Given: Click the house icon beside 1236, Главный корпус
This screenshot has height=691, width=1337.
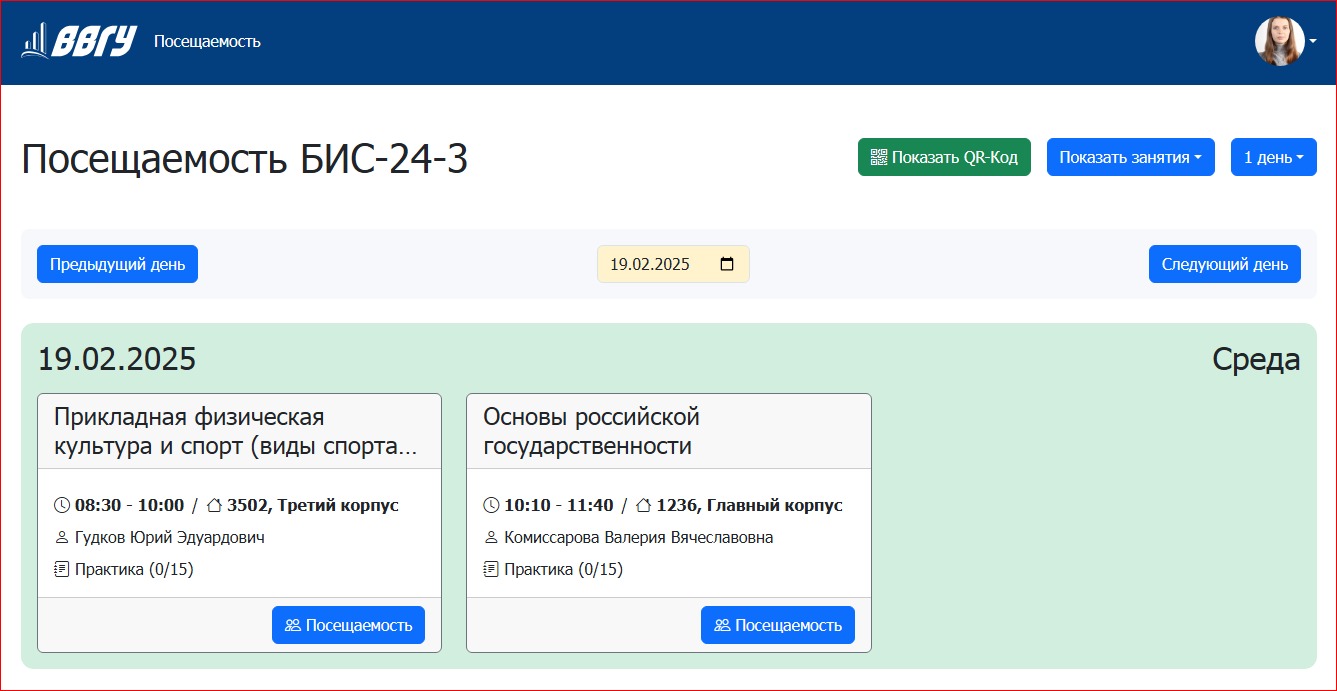Looking at the screenshot, I should point(644,505).
